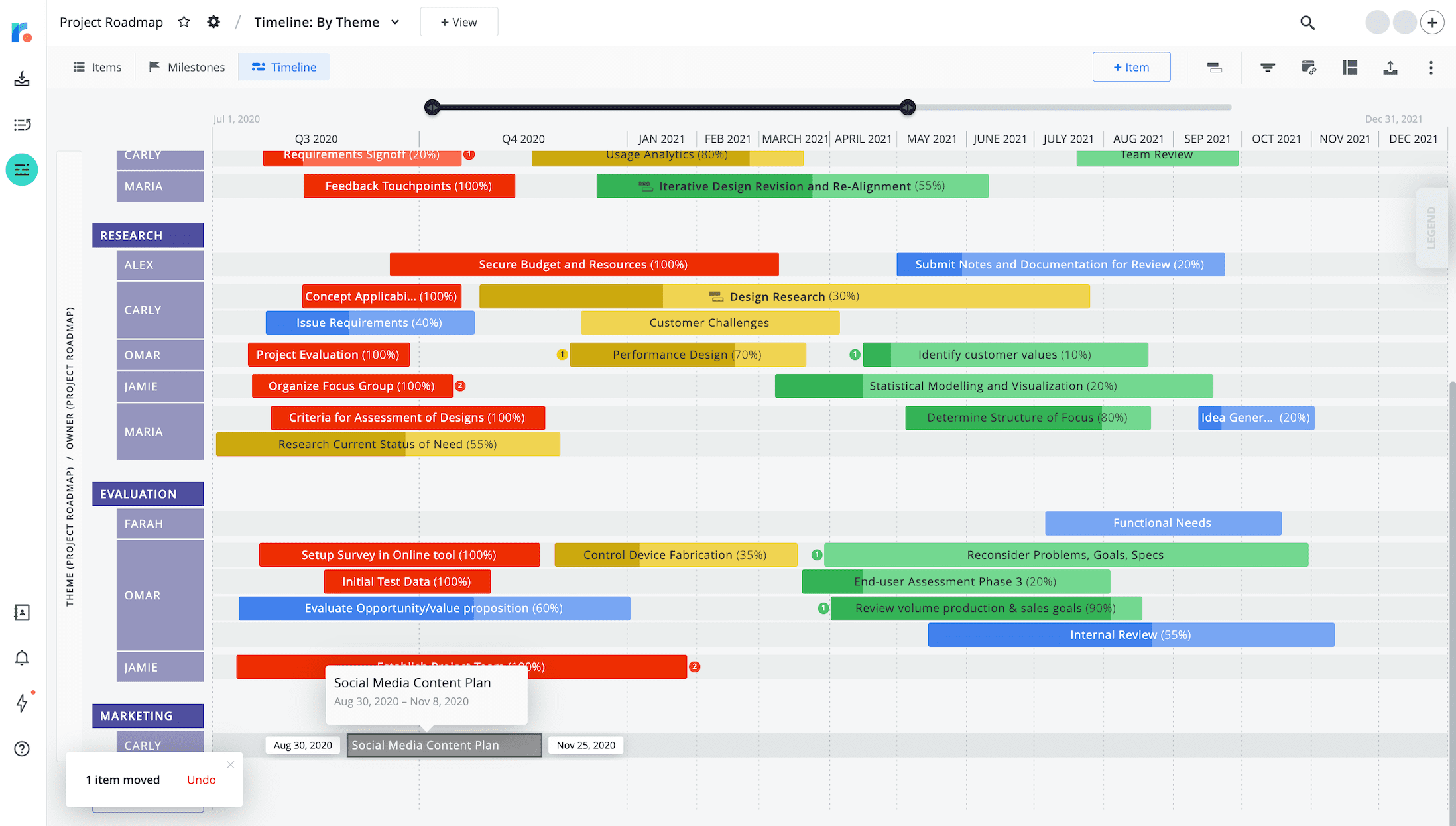Open the Filter panel icon
1456x826 pixels.
click(1267, 67)
